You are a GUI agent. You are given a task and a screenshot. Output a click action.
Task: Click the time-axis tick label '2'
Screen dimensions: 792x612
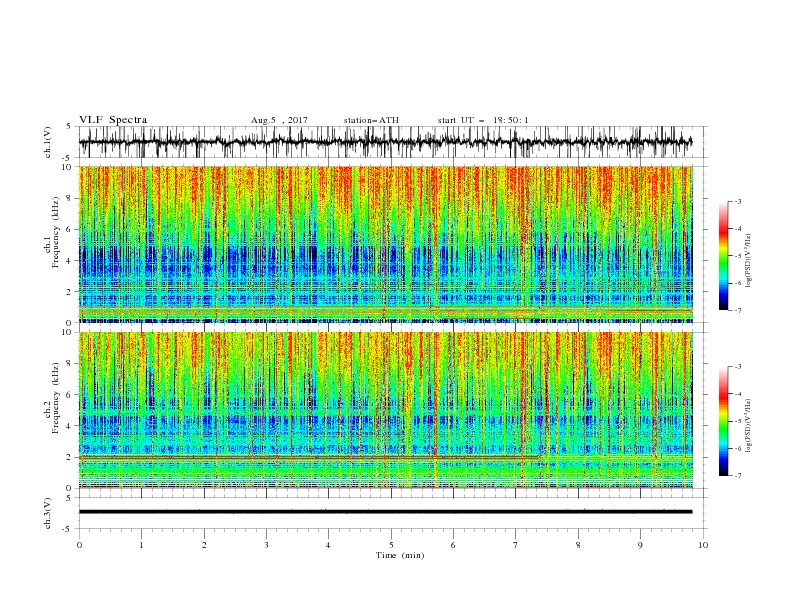coord(204,545)
